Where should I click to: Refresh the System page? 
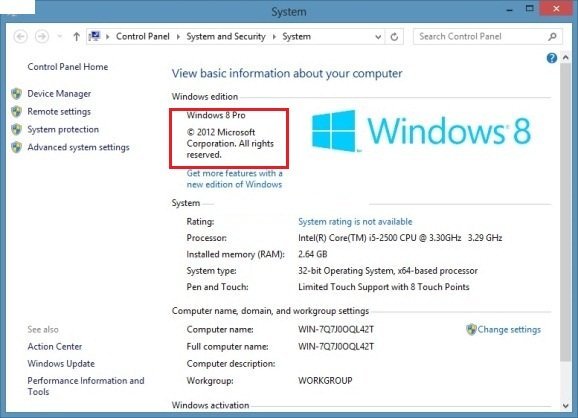click(x=394, y=36)
